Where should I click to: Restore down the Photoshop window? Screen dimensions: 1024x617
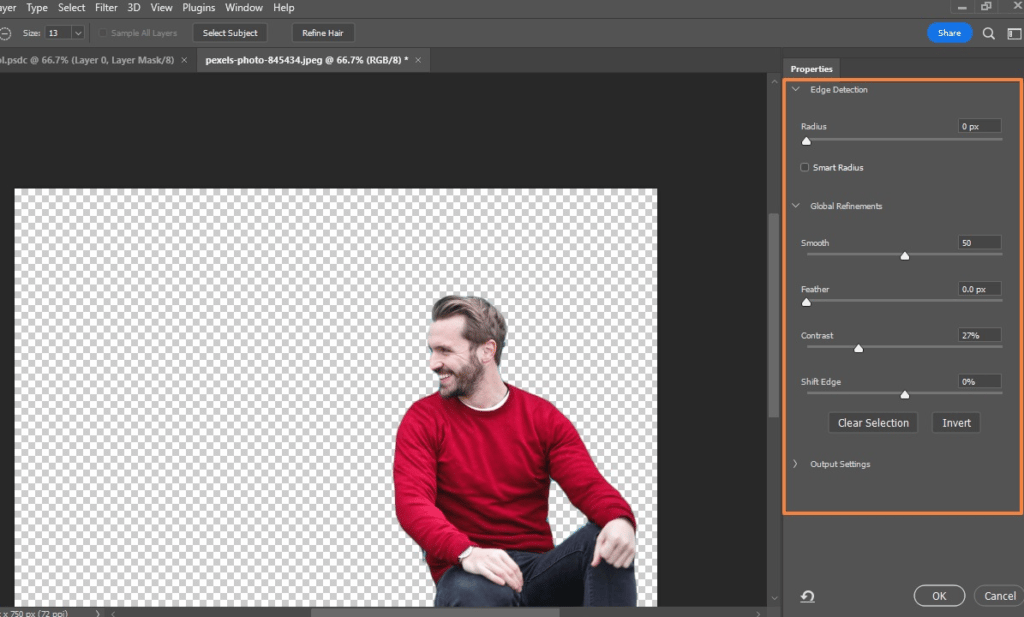(986, 7)
